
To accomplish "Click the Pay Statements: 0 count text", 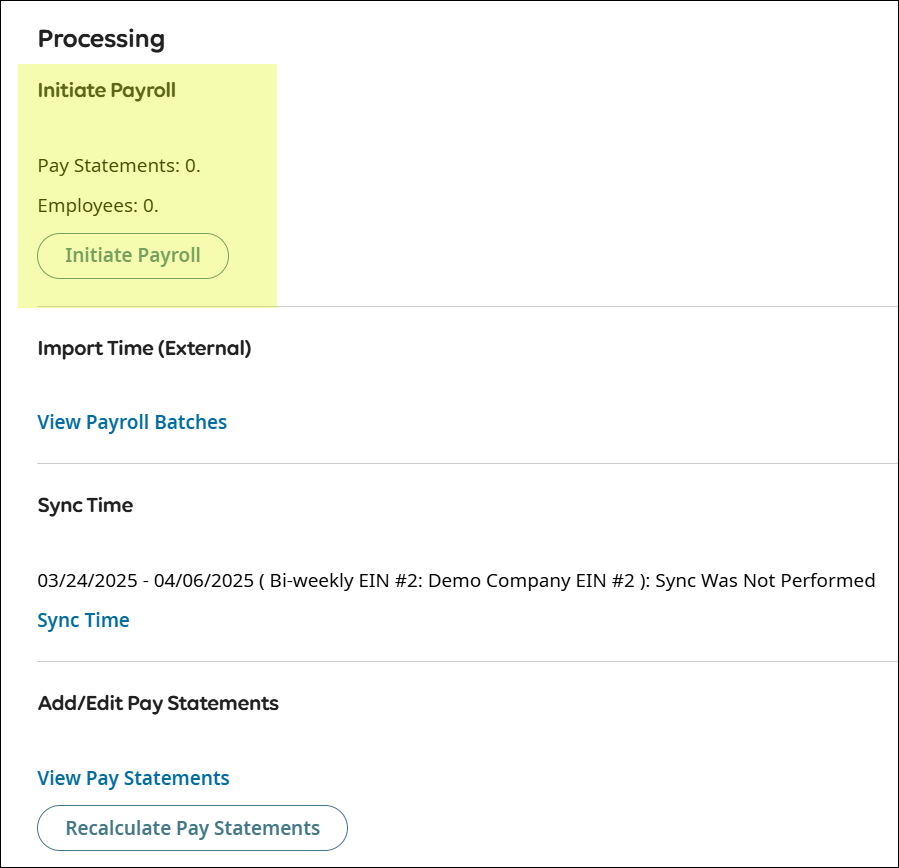I will pos(119,165).
